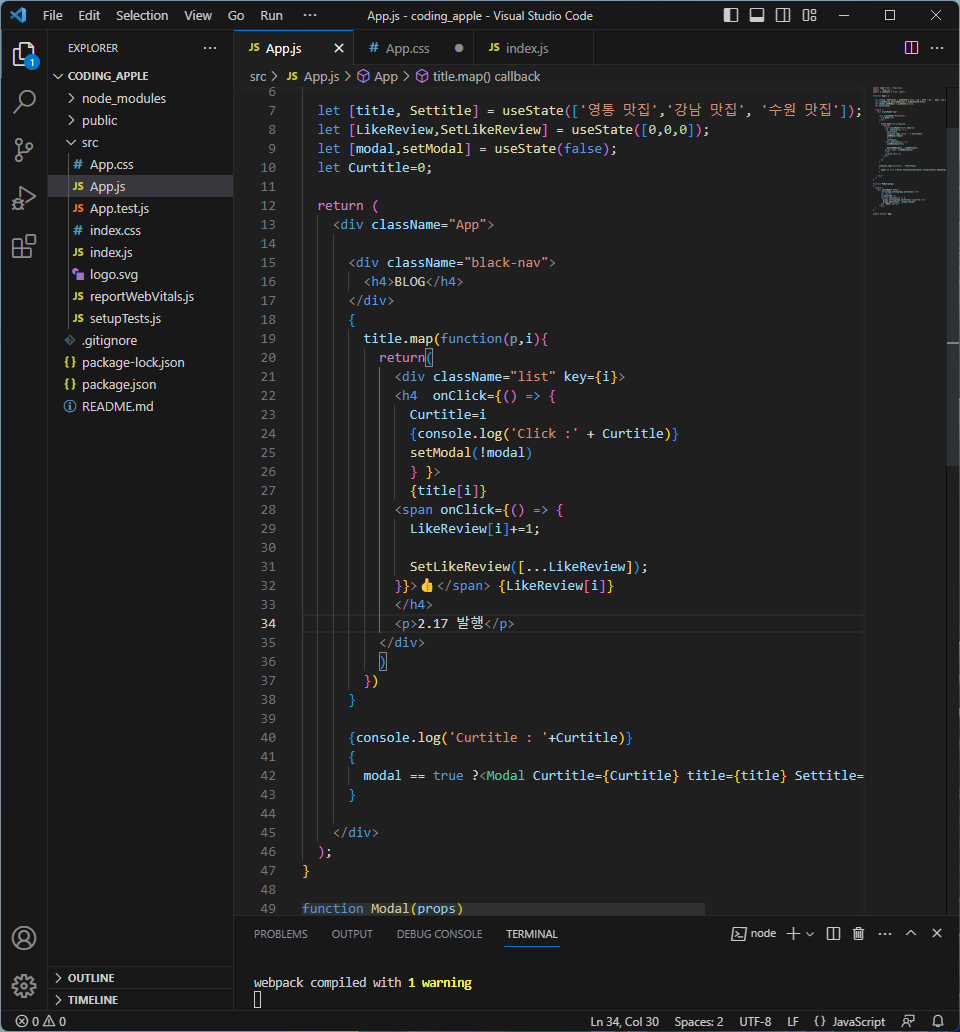This screenshot has width=960, height=1032.
Task: Switch to the PROBLEMS panel tab
Action: coord(281,934)
